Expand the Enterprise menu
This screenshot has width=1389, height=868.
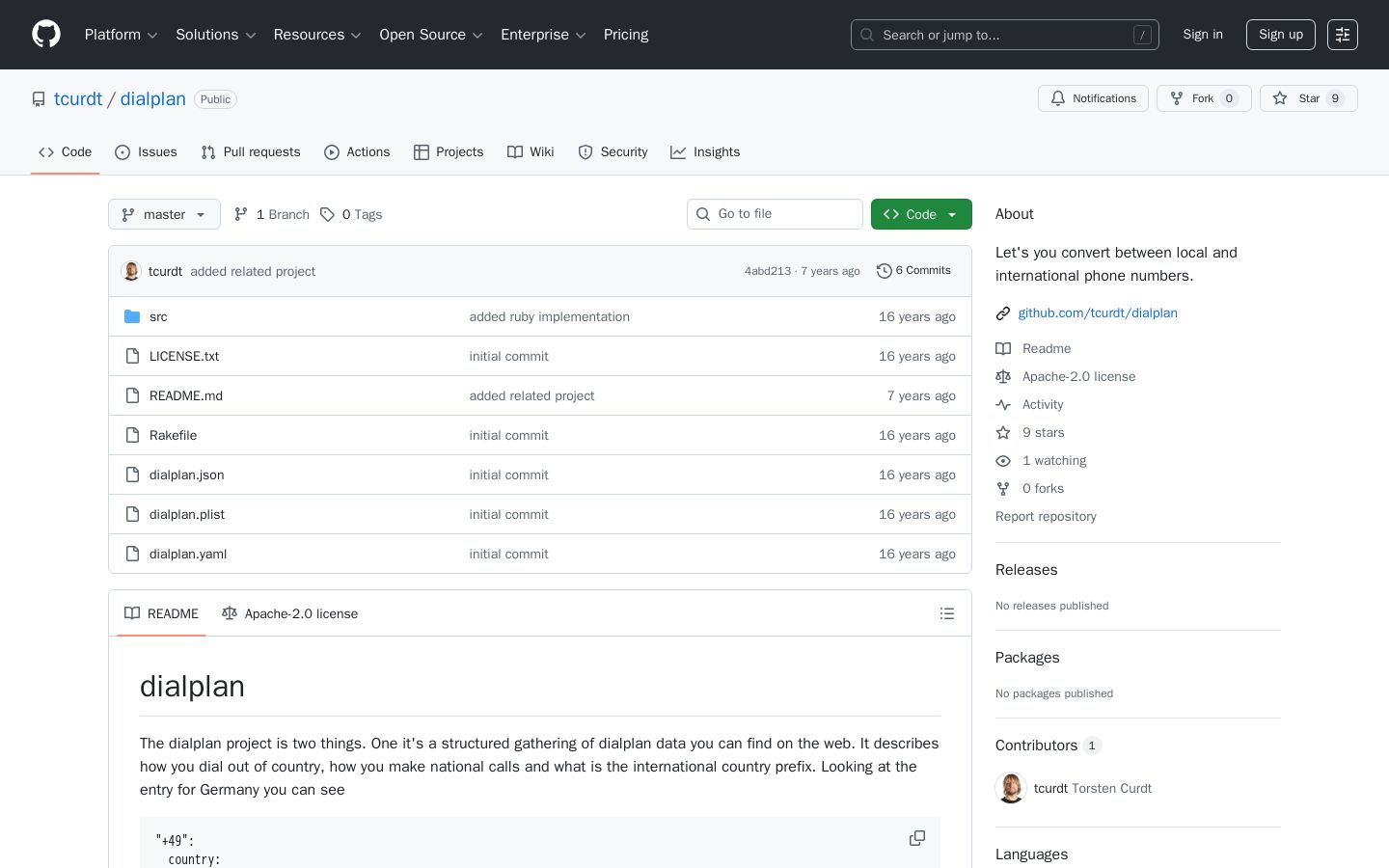tap(543, 35)
